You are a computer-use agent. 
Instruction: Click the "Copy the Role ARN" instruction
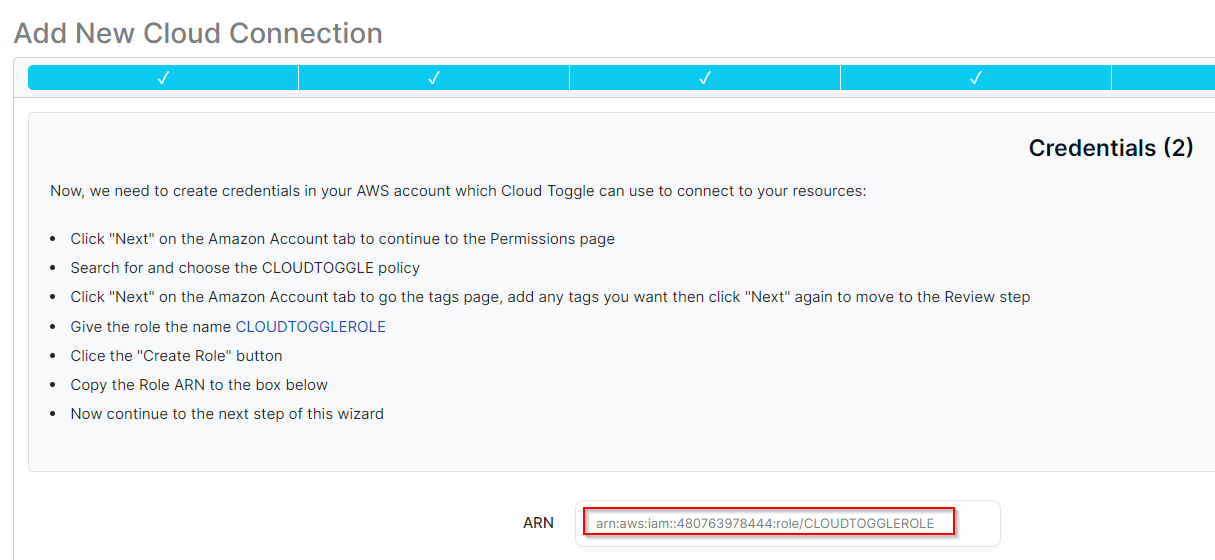click(199, 385)
